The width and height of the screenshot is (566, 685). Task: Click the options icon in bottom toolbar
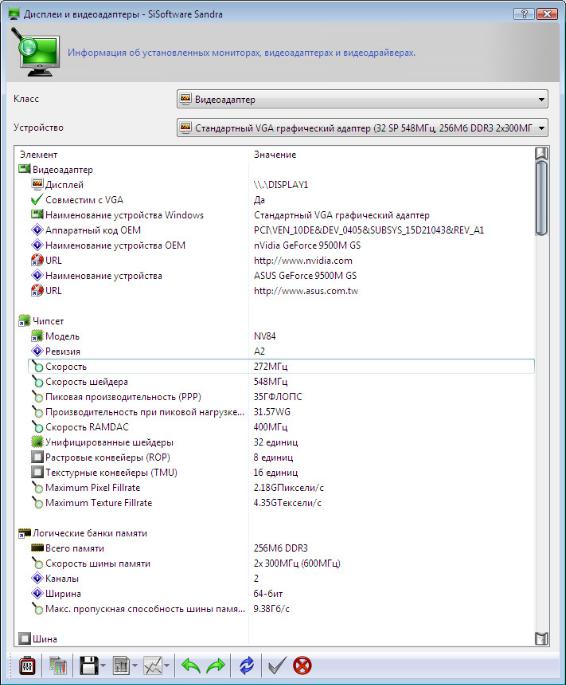coord(28,666)
